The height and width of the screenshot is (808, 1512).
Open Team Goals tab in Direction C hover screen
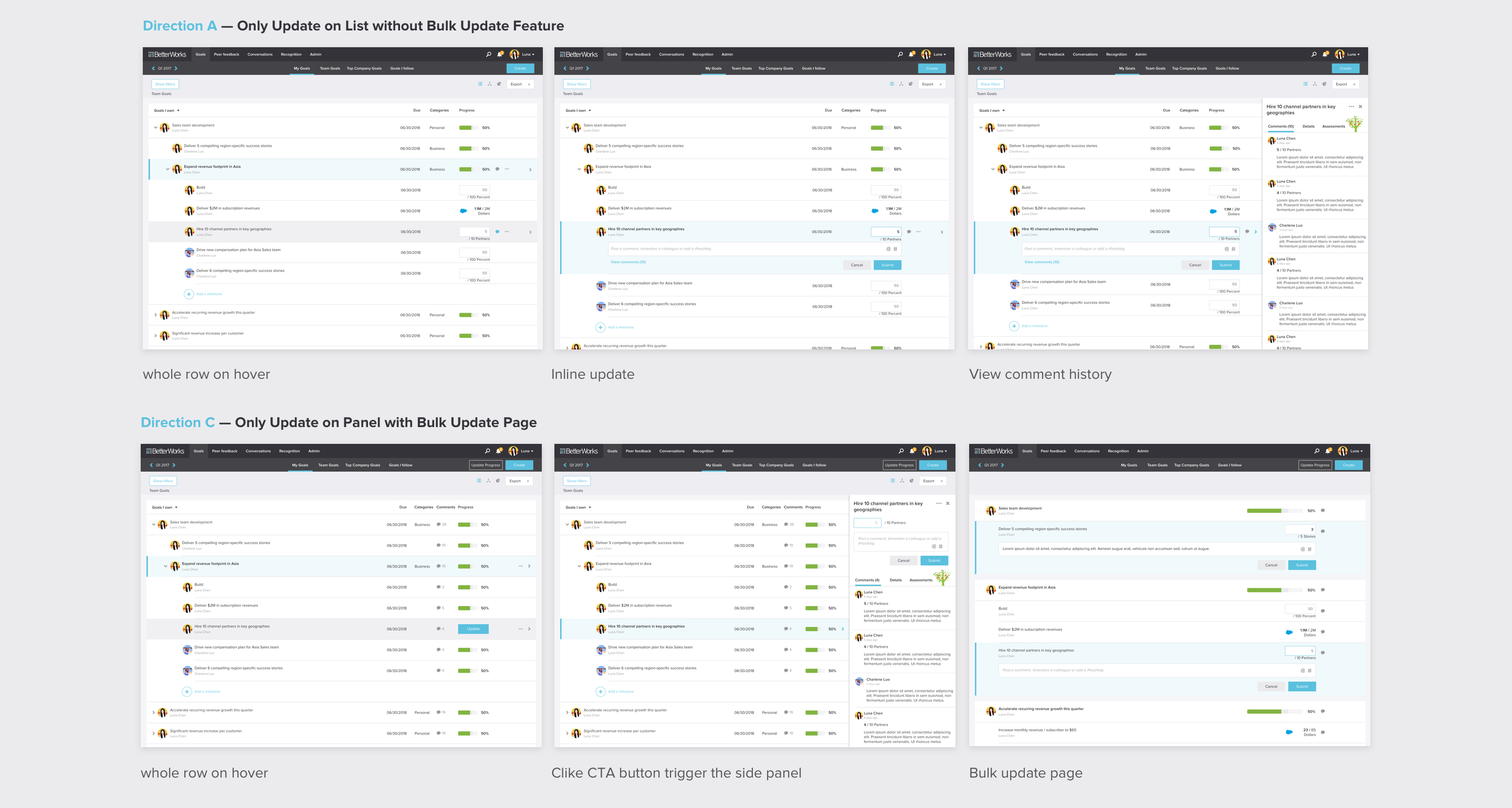click(328, 465)
